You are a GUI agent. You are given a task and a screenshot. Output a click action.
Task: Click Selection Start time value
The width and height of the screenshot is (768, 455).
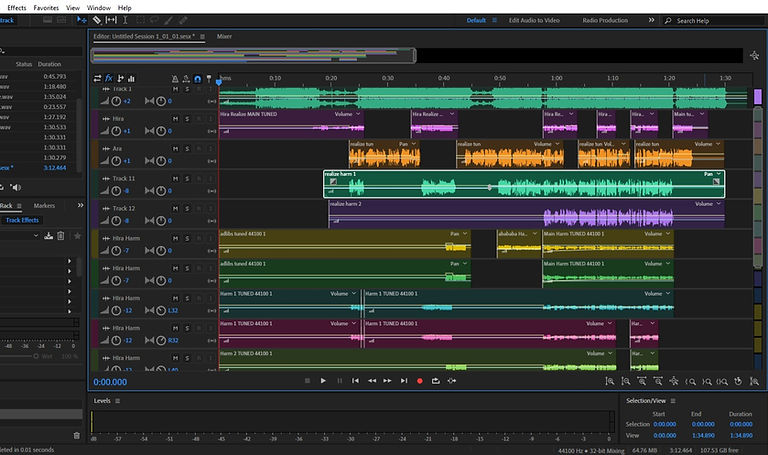(x=665, y=424)
